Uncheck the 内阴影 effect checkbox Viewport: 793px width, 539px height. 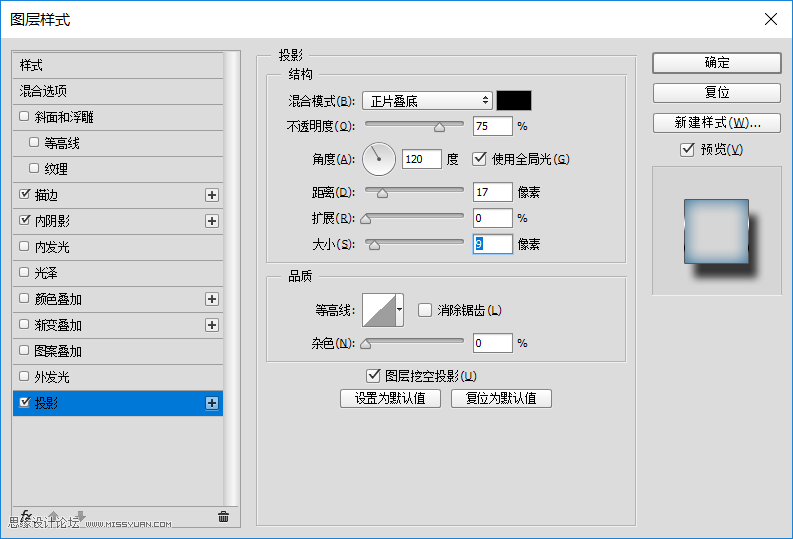pos(24,220)
